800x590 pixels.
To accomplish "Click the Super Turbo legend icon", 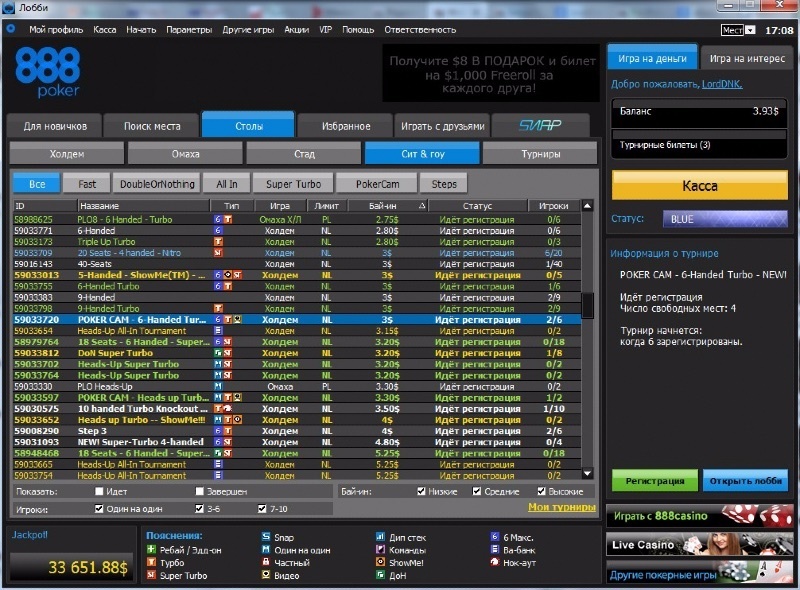I will [151, 576].
